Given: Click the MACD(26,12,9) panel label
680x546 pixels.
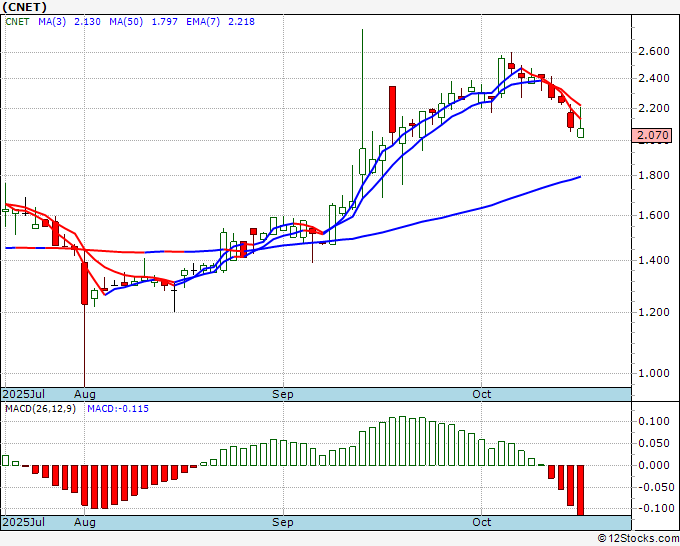Looking at the screenshot, I should pyautogui.click(x=40, y=409).
